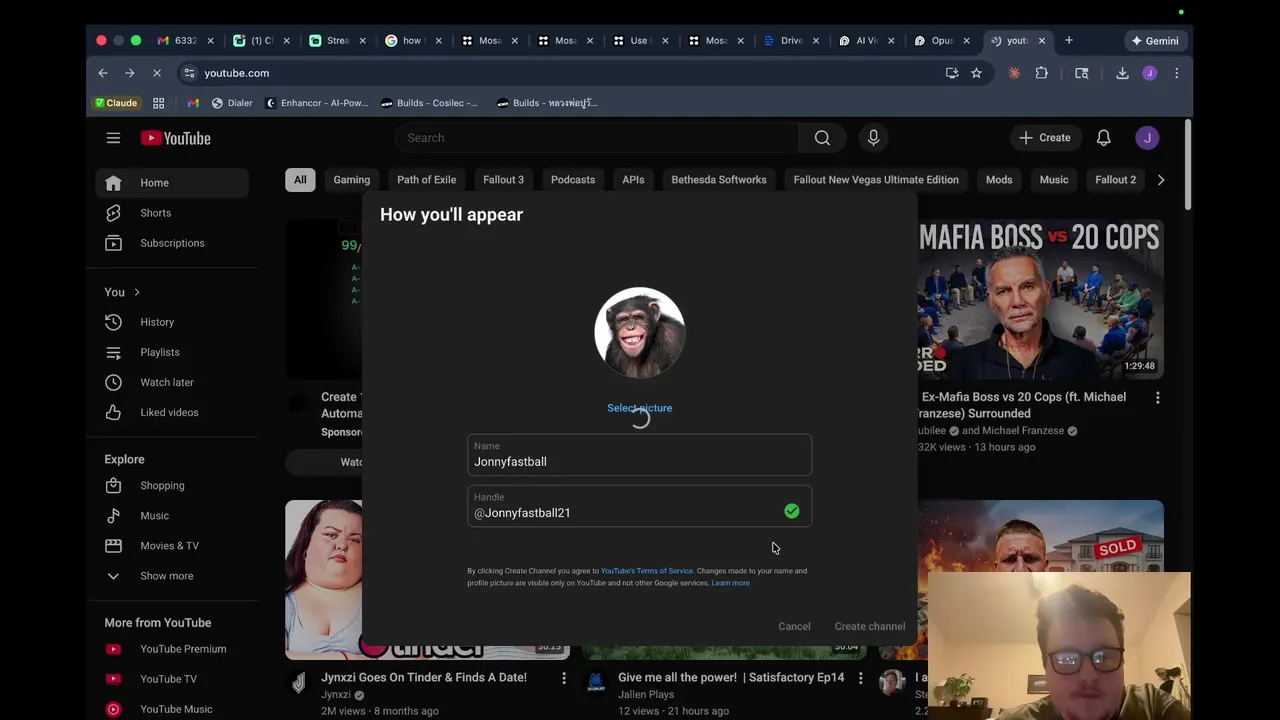This screenshot has height=720, width=1280.
Task: Go to Home in the sidebar
Action: coord(172,183)
